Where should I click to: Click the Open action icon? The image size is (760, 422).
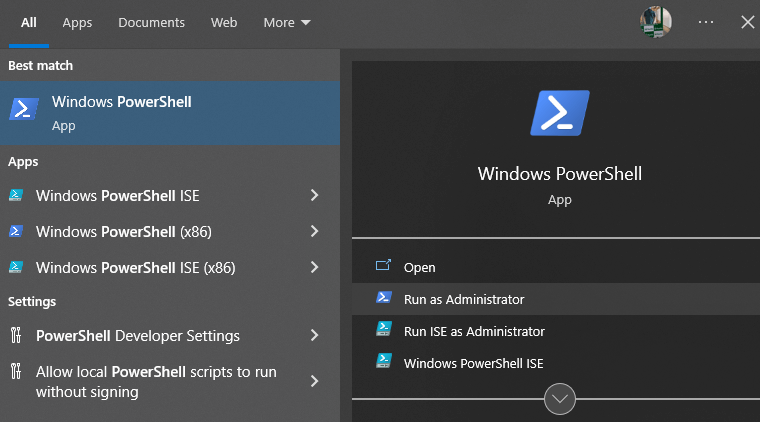(x=383, y=266)
